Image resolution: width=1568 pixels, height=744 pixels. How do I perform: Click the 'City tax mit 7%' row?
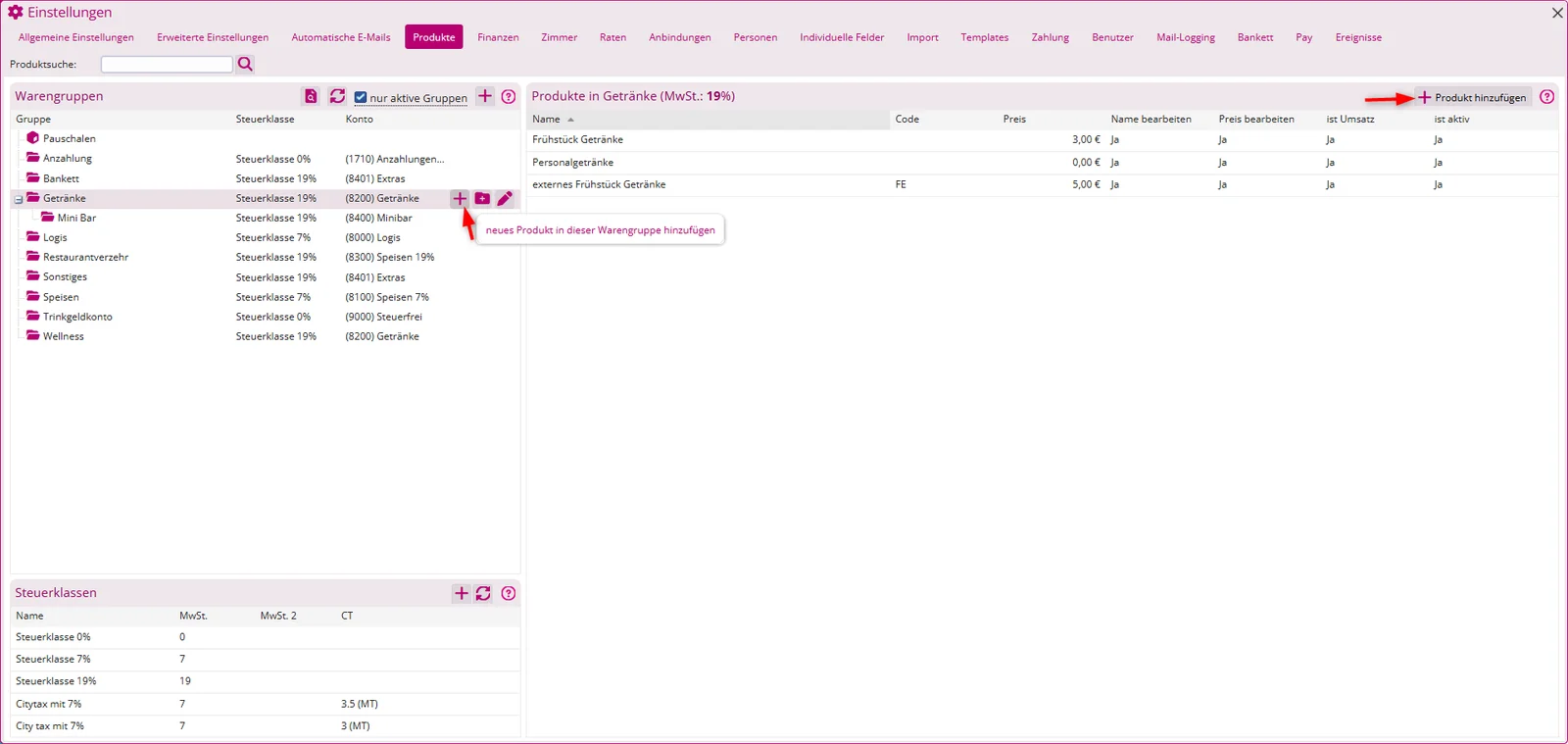click(265, 725)
